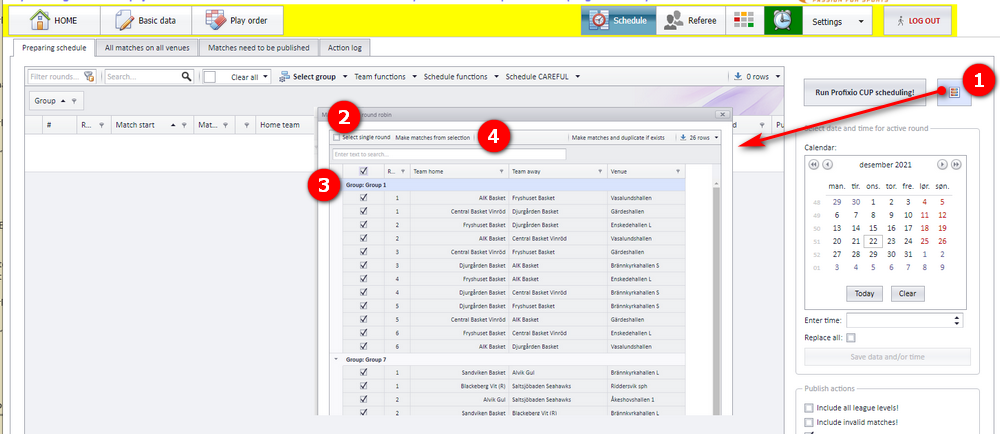Open the 0 rows dropdown arrow
The image size is (1000, 434).
click(x=778, y=76)
